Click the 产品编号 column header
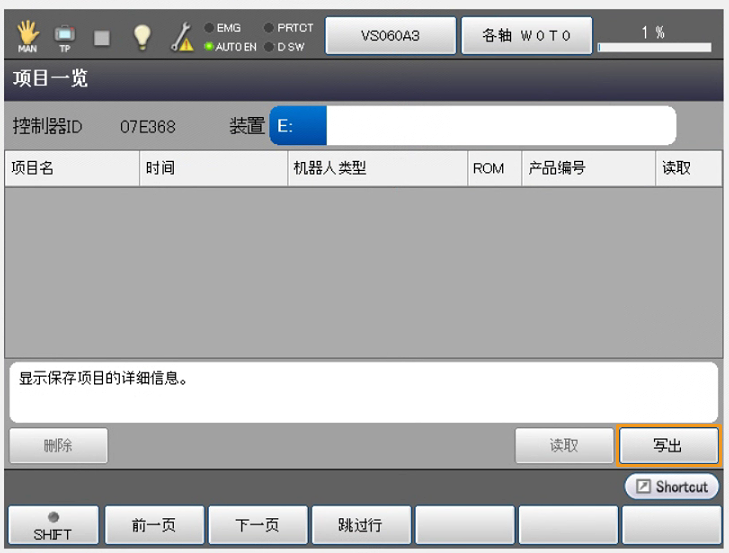Viewport: 729px width, 553px height. point(589,168)
